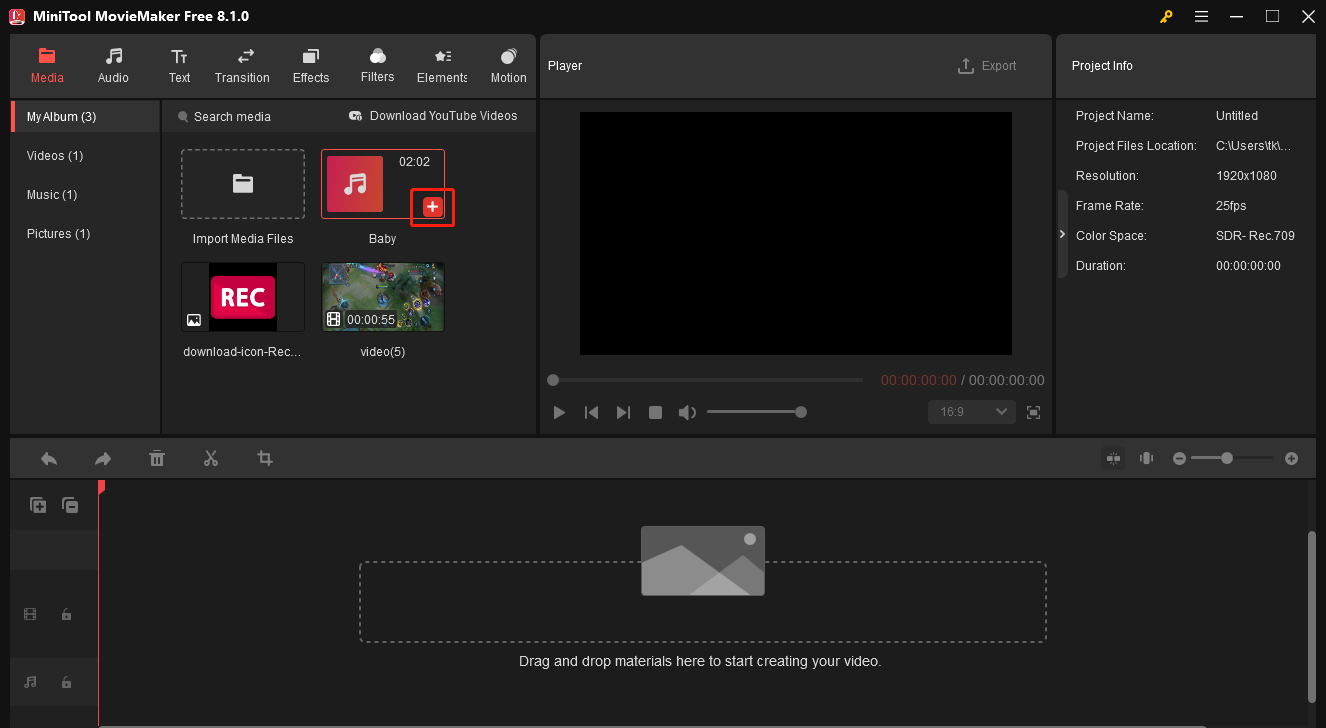Screen dimensions: 1326x728
Task: Click the Project Name value Untitled
Action: [x=1237, y=116]
